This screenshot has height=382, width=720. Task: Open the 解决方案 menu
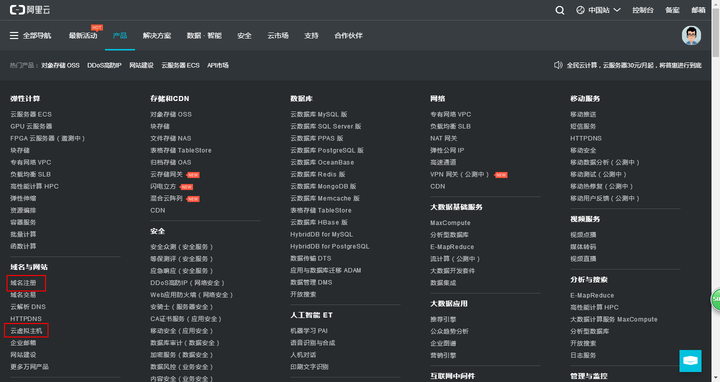click(x=157, y=35)
